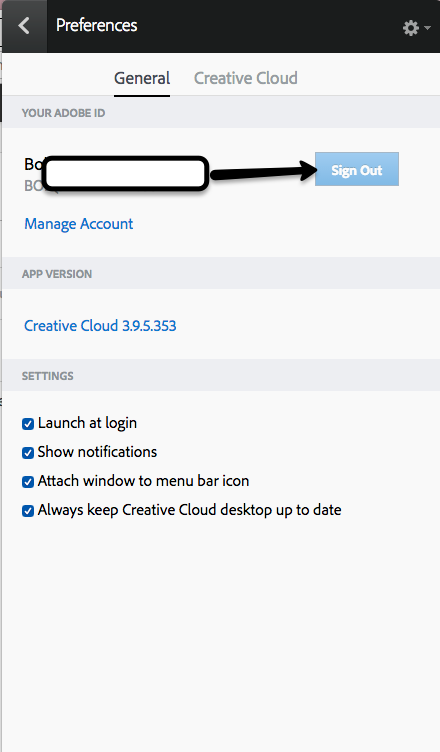Disable the Launch at login checkbox

(28, 424)
